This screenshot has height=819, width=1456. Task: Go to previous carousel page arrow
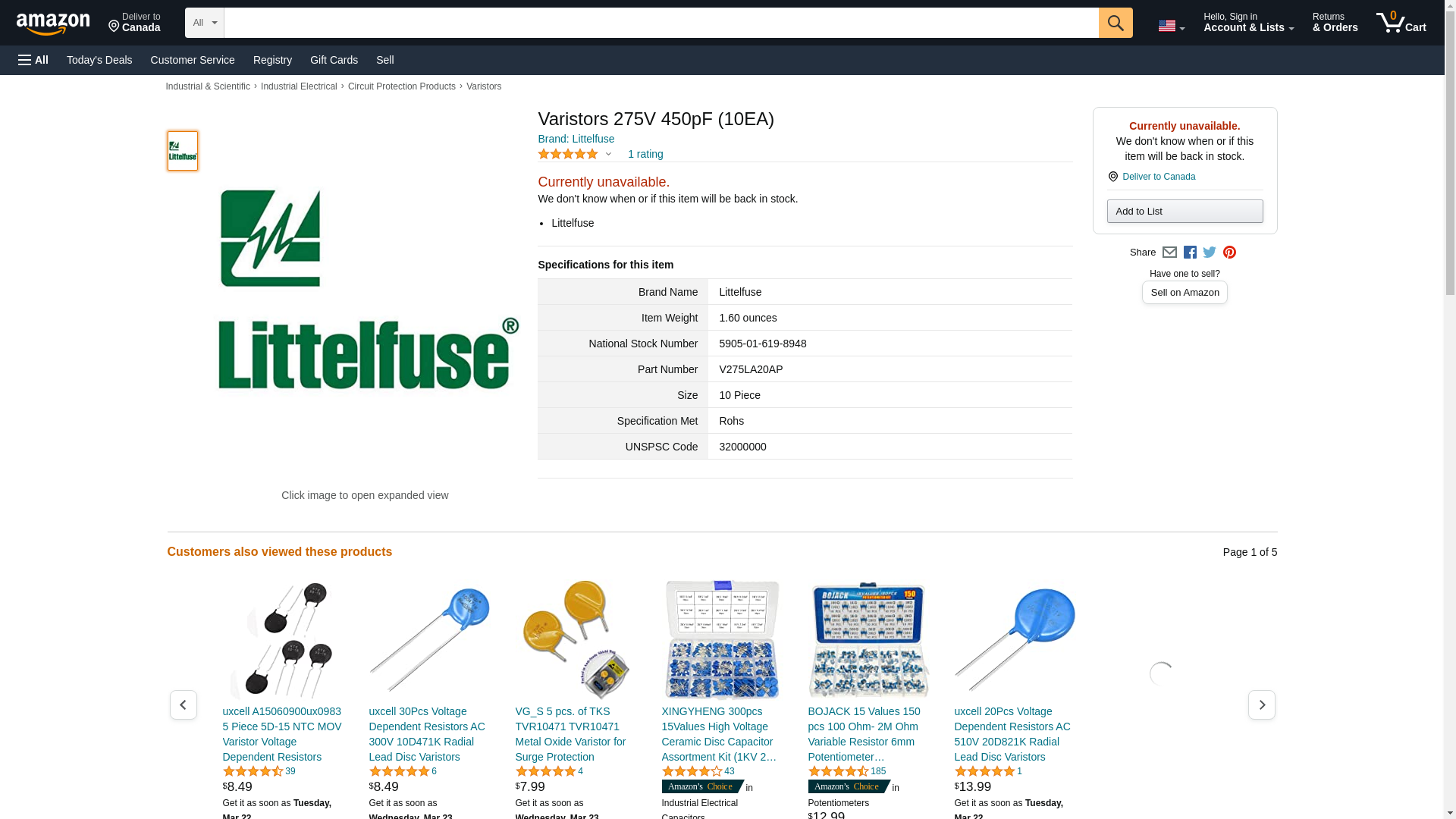click(x=183, y=704)
